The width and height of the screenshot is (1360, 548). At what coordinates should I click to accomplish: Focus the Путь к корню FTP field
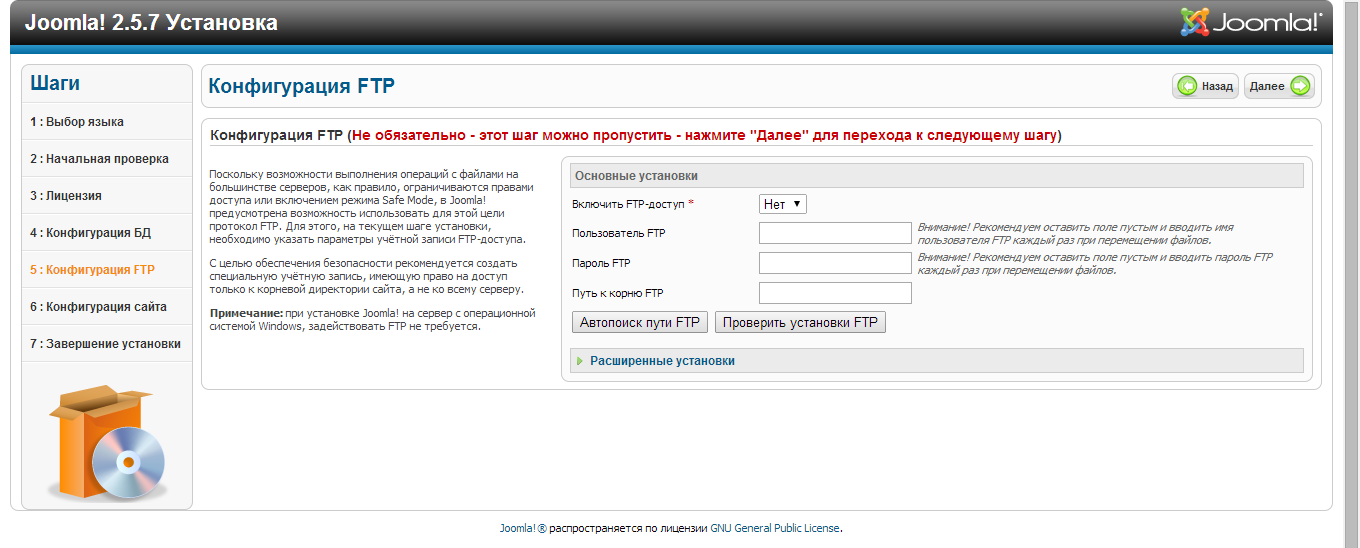coord(835,293)
